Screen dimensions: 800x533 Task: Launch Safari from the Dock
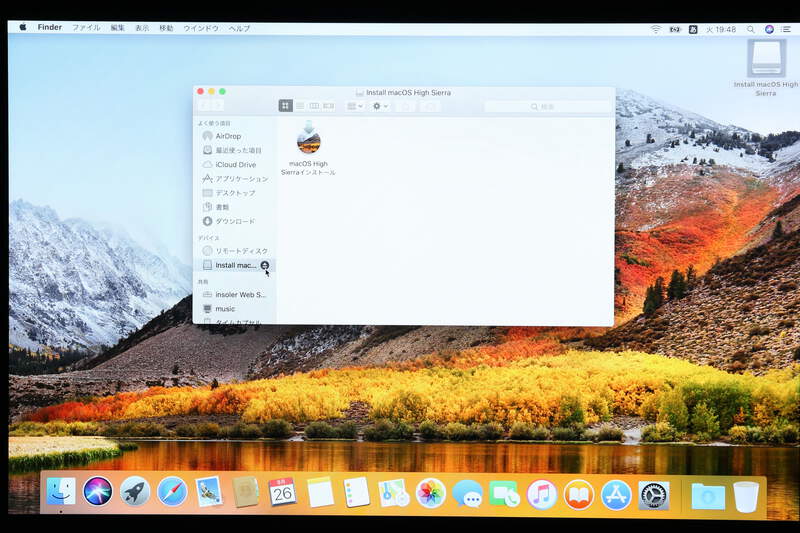pos(172,492)
